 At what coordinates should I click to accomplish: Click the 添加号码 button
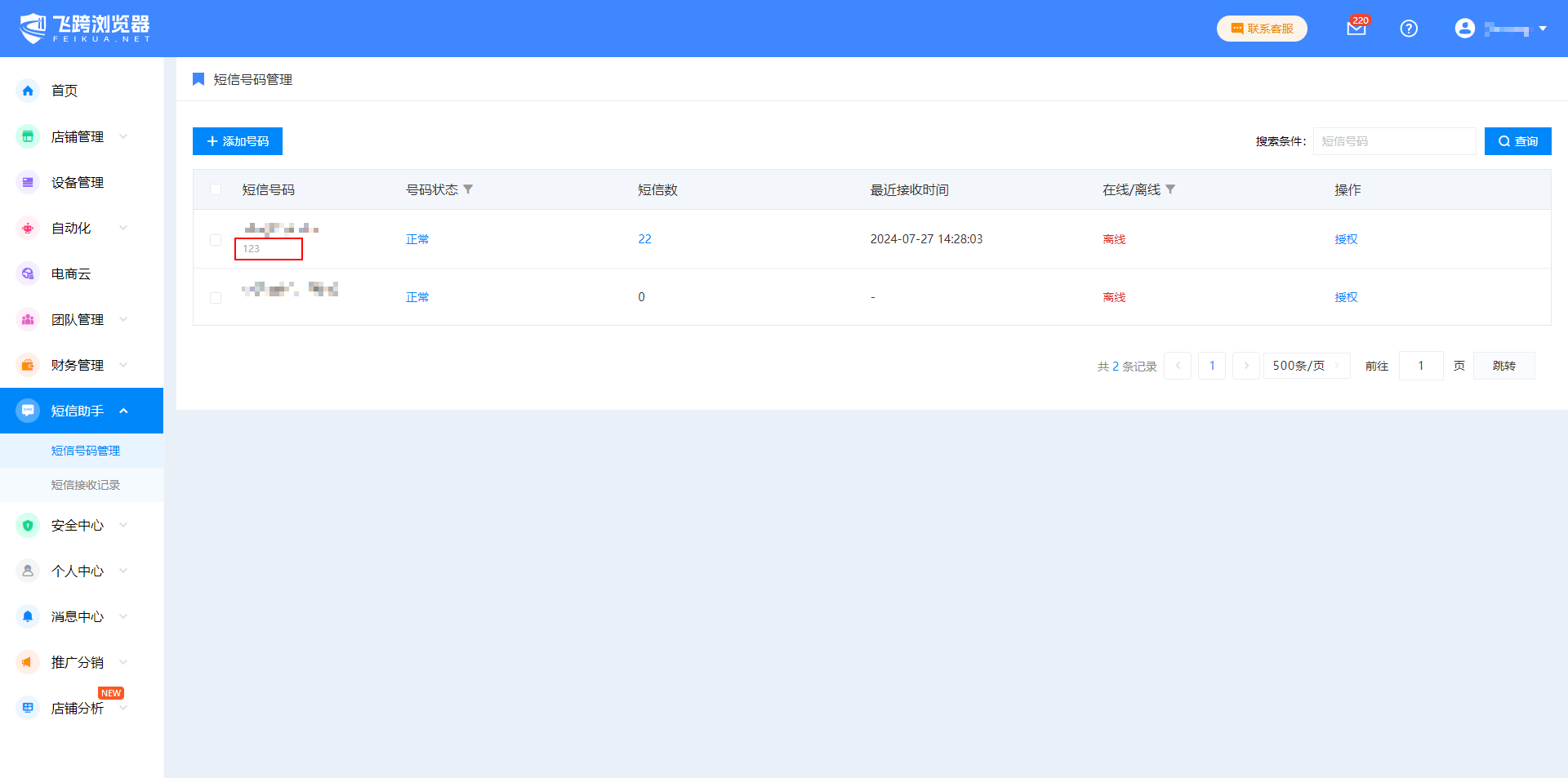(x=238, y=141)
